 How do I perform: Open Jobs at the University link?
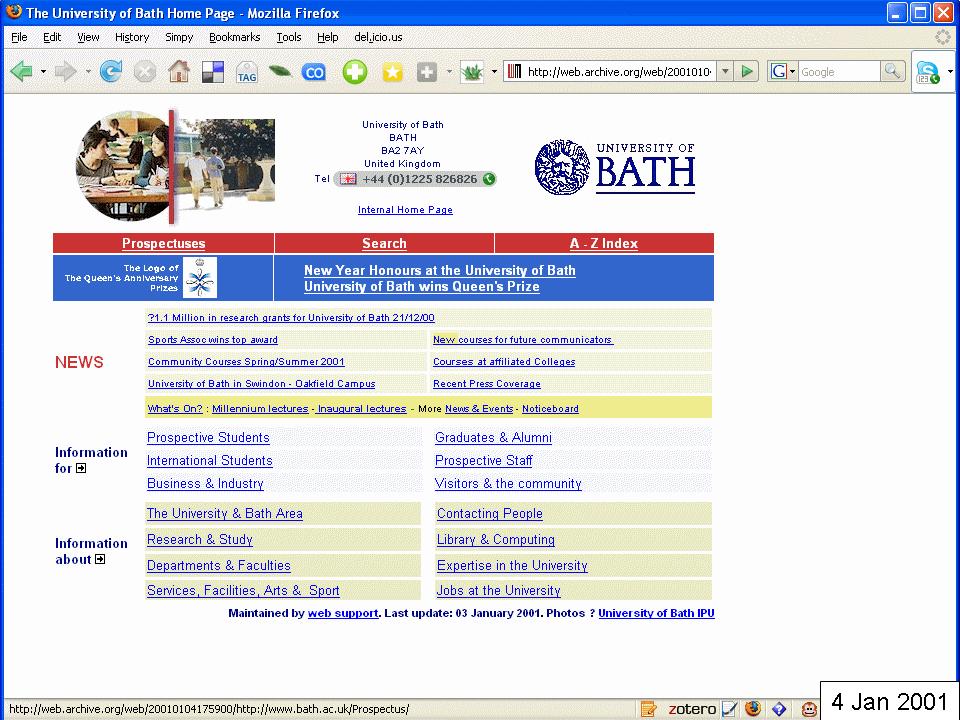pyautogui.click(x=498, y=590)
